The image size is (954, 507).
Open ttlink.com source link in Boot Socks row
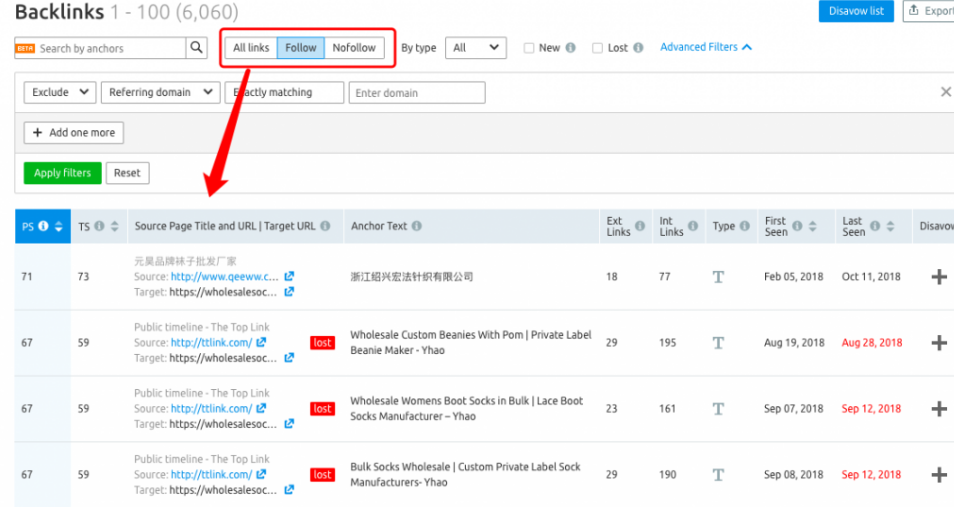pos(211,408)
